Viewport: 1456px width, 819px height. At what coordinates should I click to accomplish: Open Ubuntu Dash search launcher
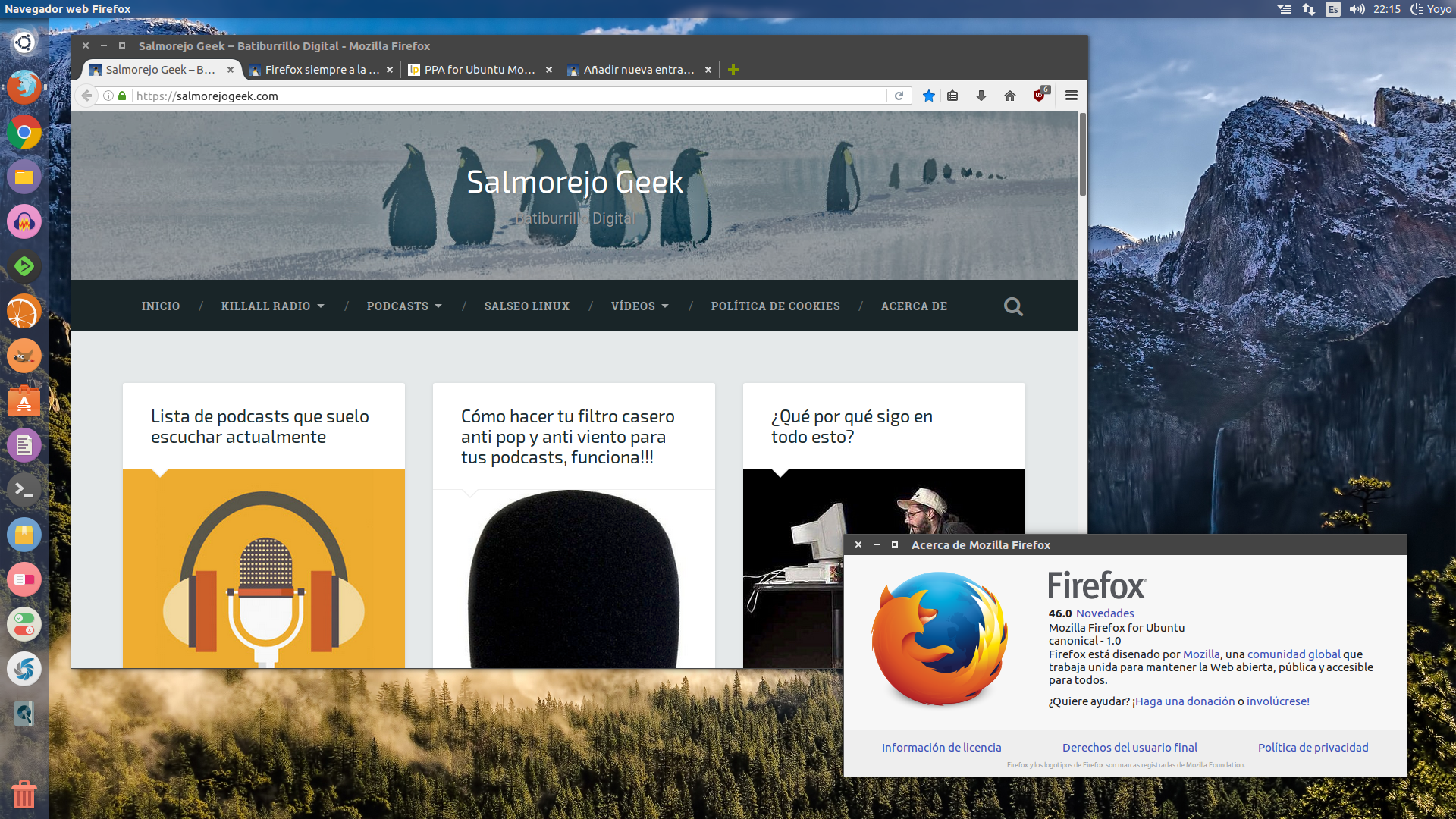click(x=24, y=42)
